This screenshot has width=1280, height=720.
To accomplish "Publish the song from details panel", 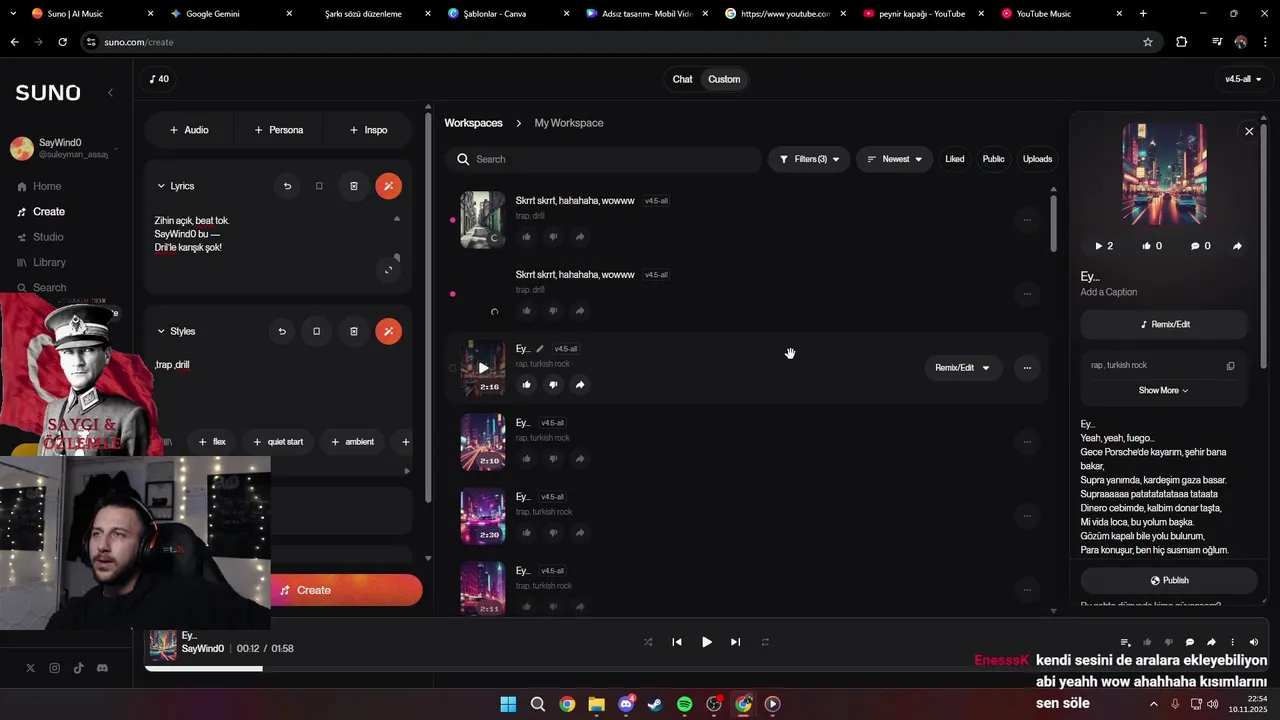I will [1169, 580].
